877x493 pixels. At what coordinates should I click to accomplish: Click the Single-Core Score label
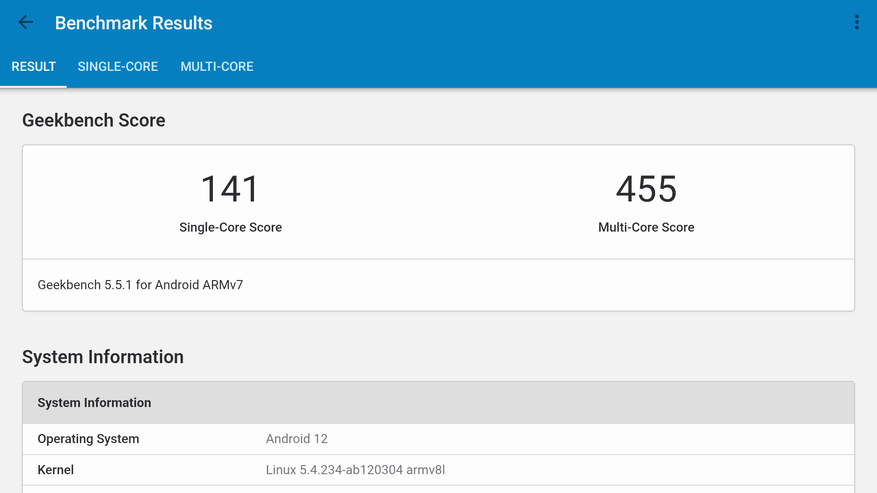click(230, 228)
